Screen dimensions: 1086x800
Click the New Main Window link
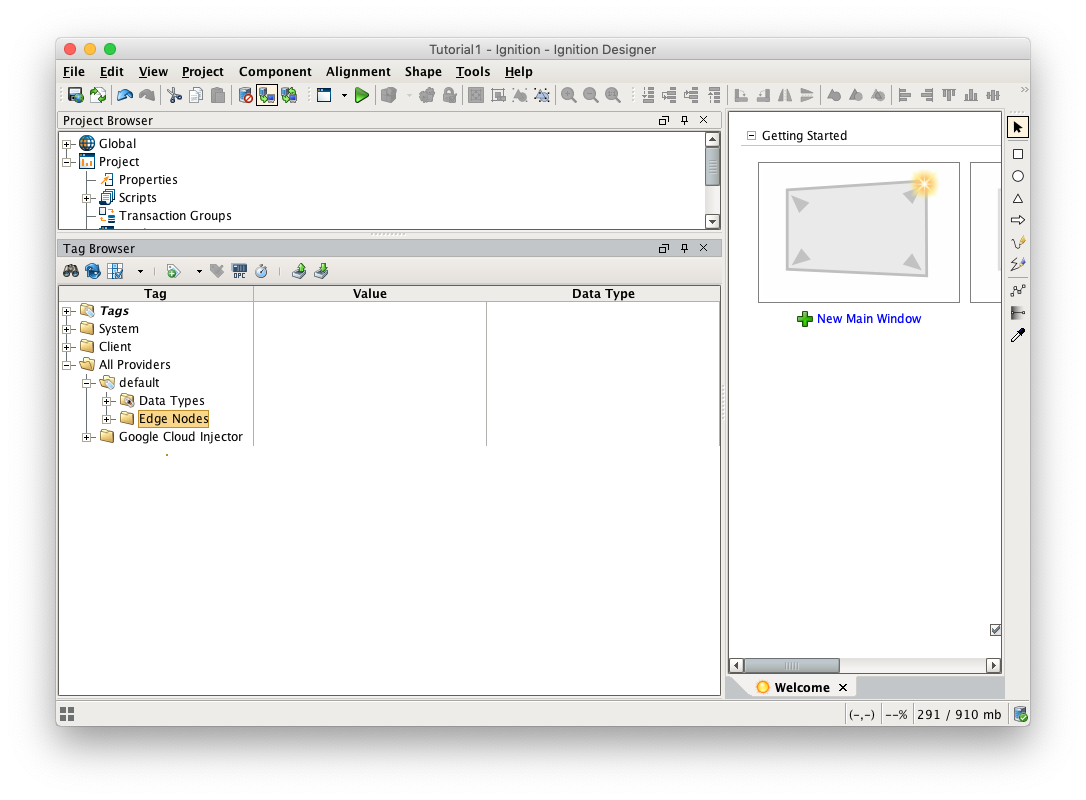point(868,319)
